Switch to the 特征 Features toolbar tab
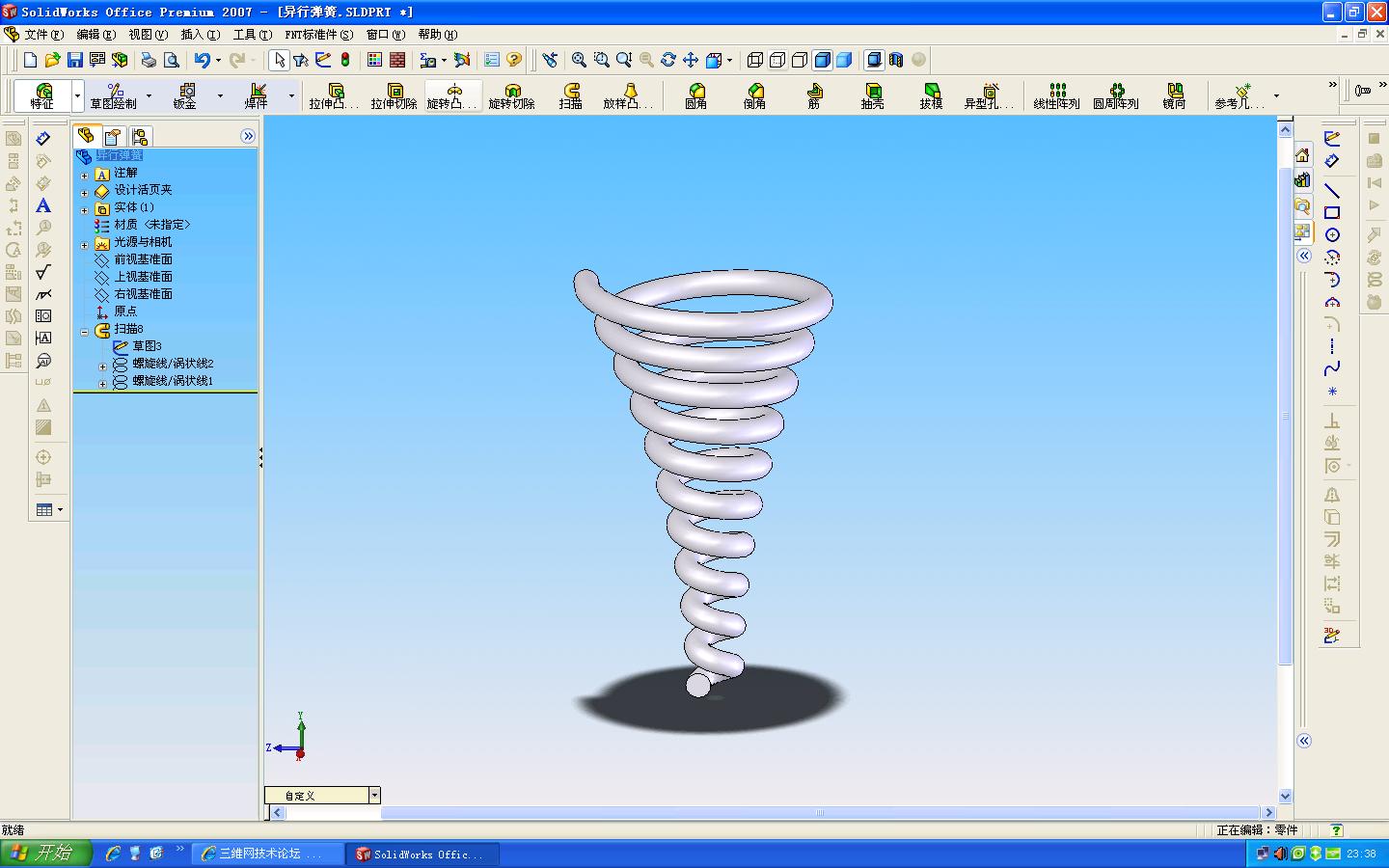The width and height of the screenshot is (1389, 868). coord(42,96)
